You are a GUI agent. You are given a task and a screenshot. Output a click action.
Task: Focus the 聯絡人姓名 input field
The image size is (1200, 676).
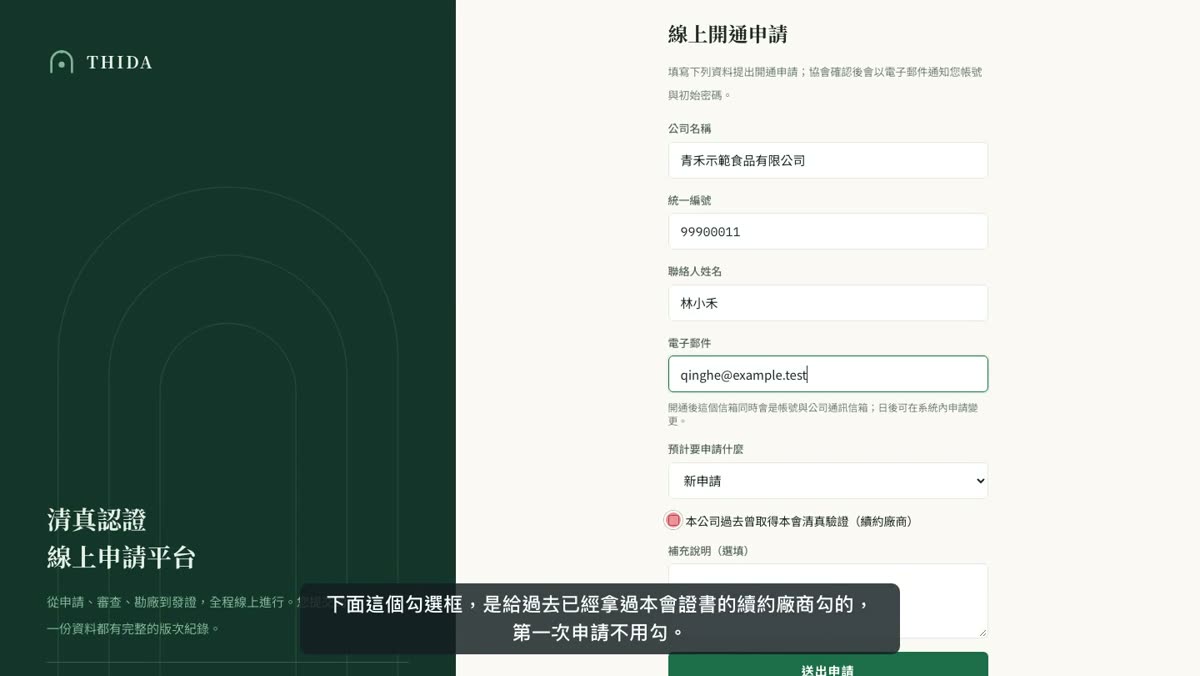coord(828,303)
